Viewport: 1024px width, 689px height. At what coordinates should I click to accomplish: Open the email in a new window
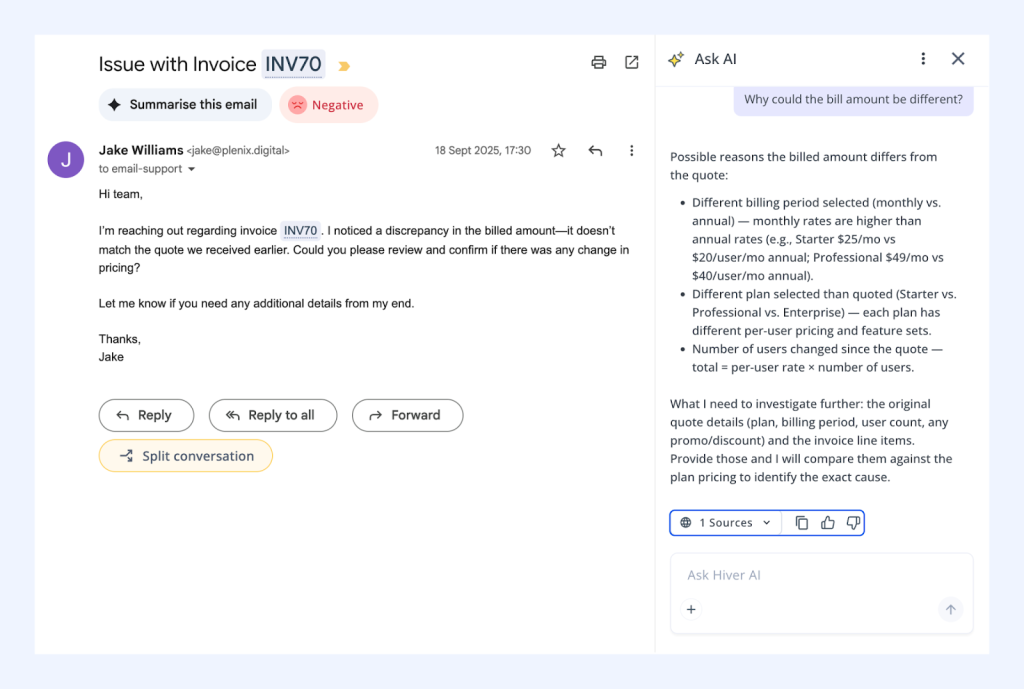tap(631, 61)
